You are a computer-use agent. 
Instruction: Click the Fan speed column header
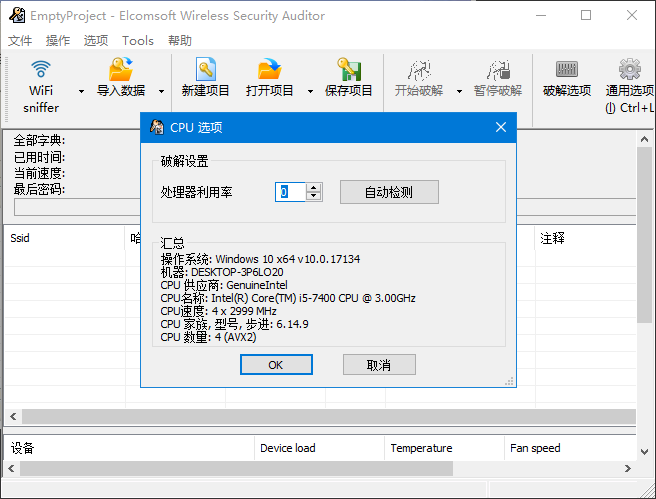pyautogui.click(x=570, y=448)
